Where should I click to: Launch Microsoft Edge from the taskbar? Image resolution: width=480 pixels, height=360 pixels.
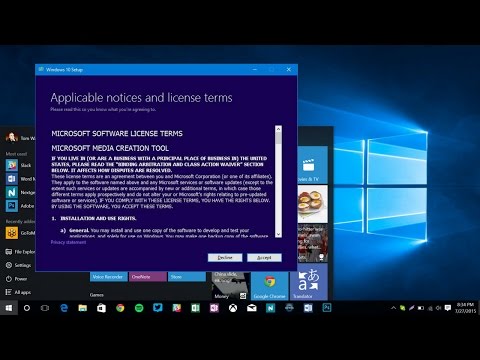pos(64,308)
